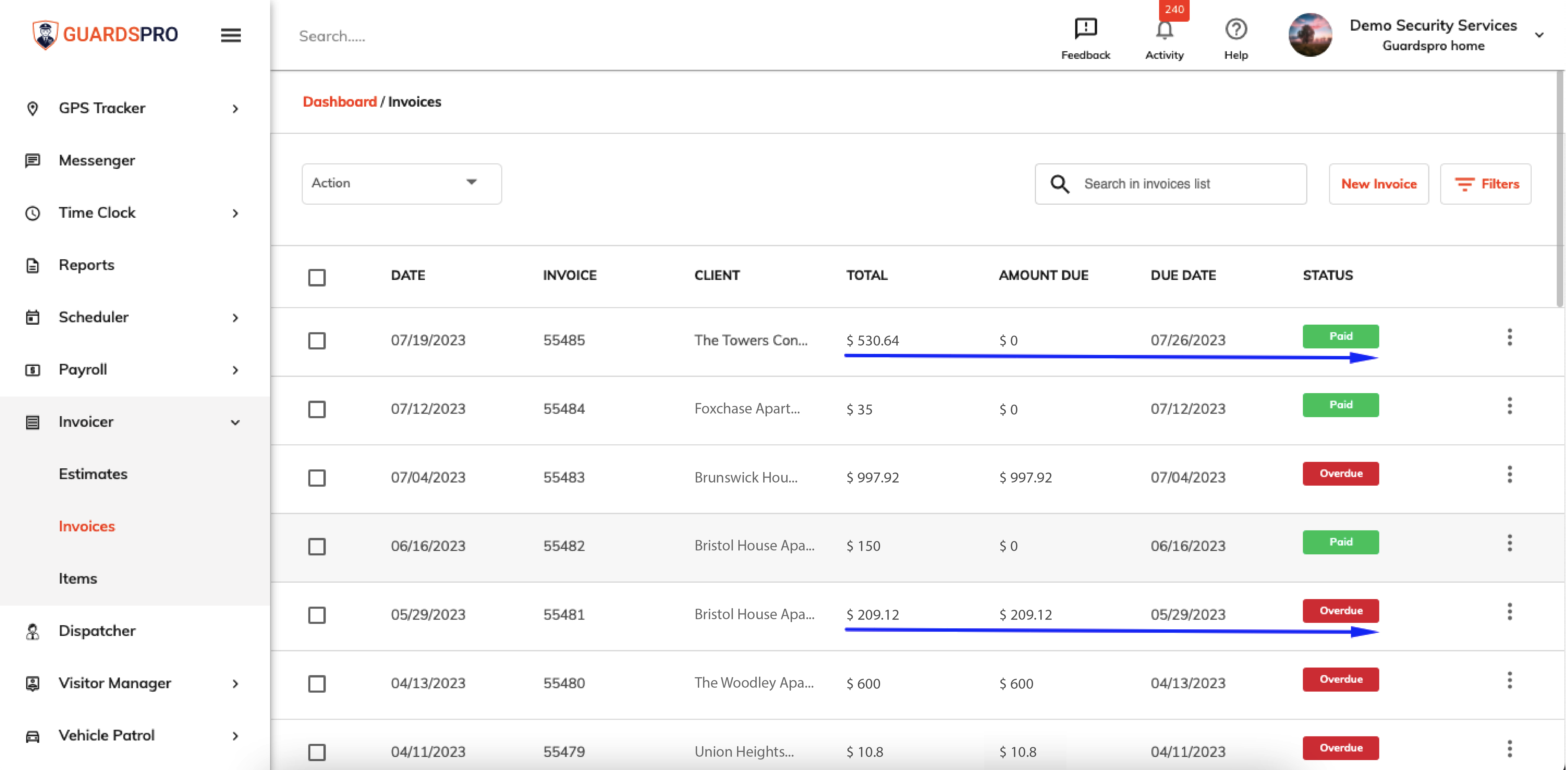Click the Payroll money icon
The image size is (1568, 770).
tap(33, 370)
